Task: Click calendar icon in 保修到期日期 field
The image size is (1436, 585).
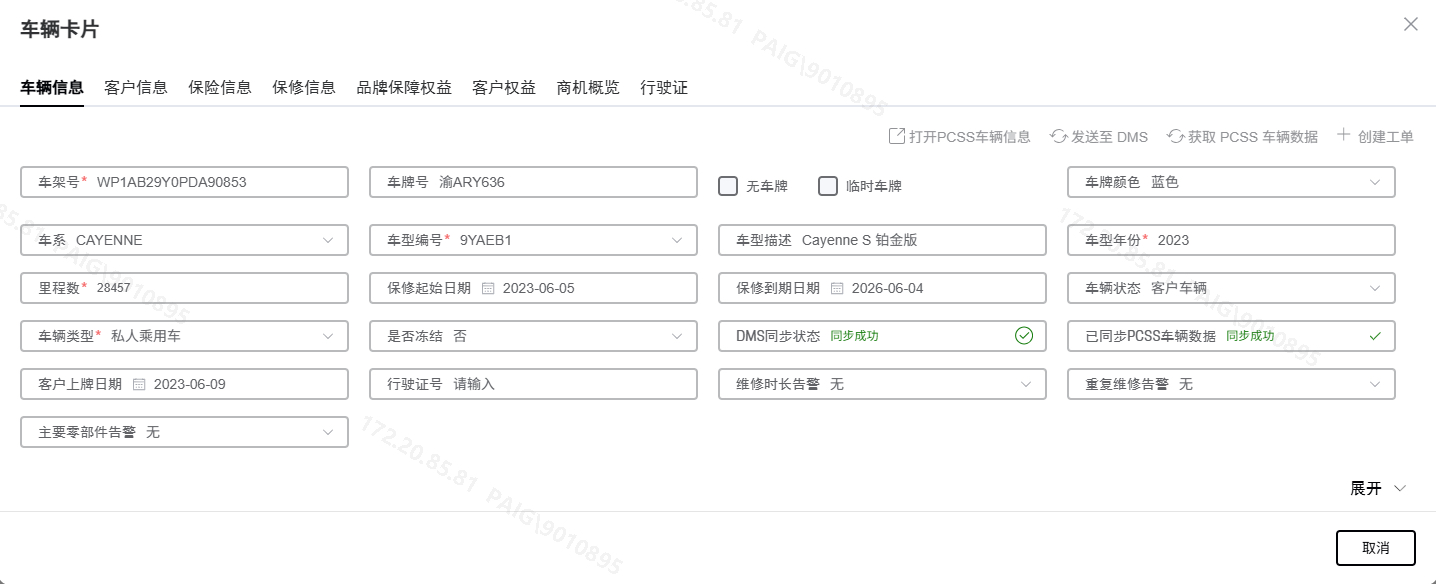Action: click(x=838, y=288)
